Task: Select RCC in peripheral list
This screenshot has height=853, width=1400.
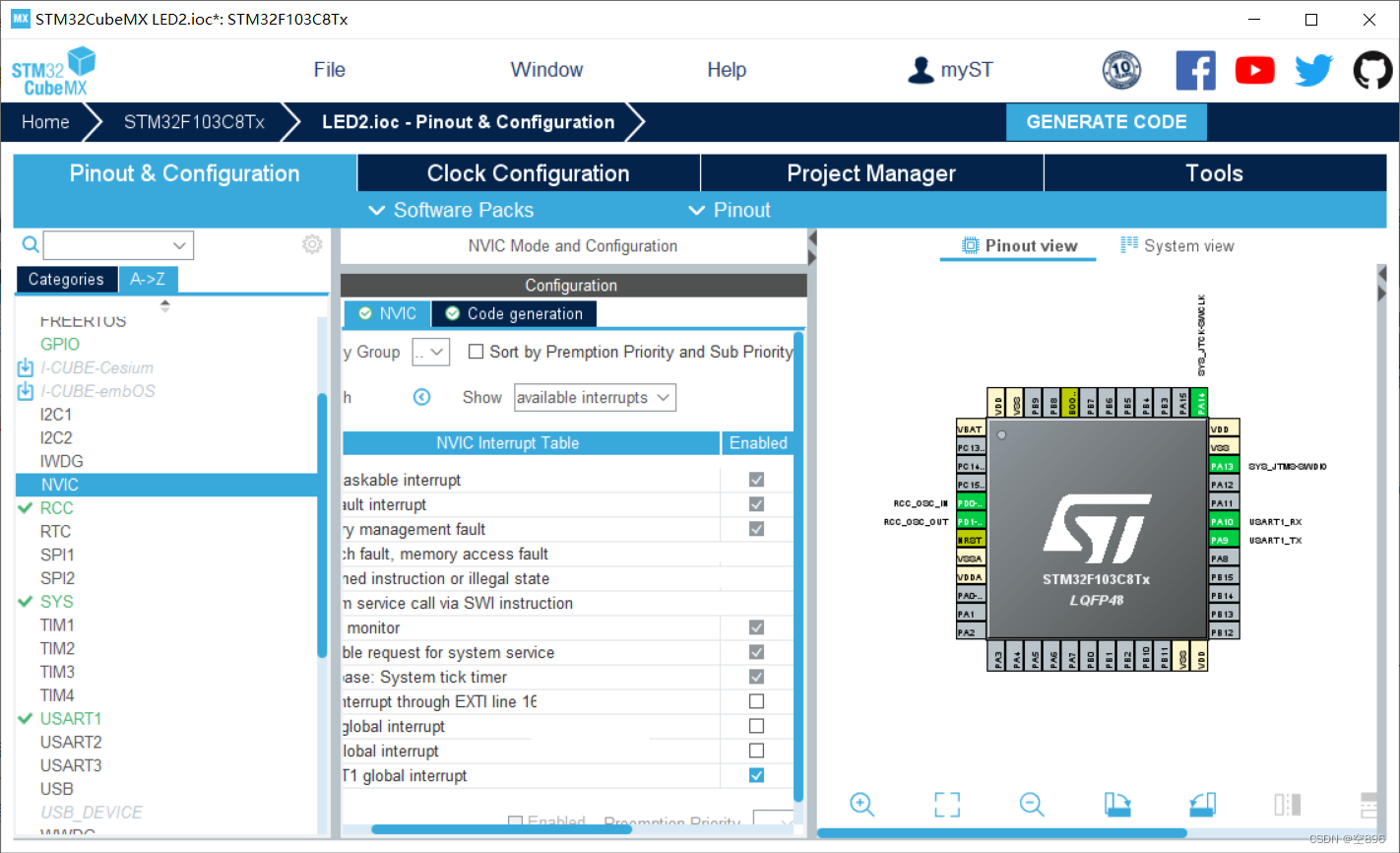Action: pyautogui.click(x=56, y=507)
